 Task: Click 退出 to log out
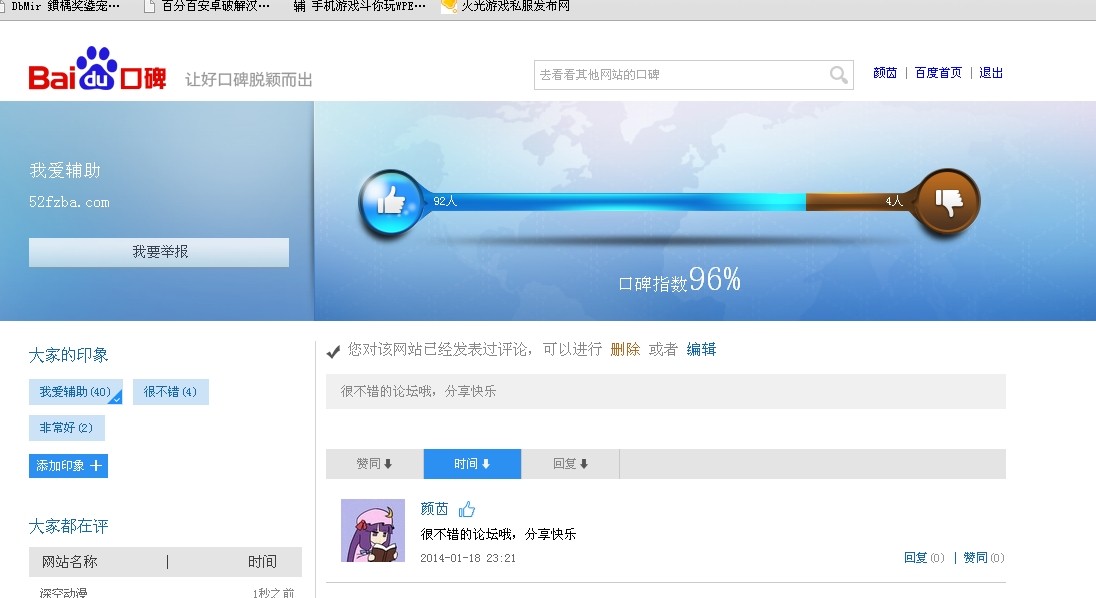coord(991,73)
